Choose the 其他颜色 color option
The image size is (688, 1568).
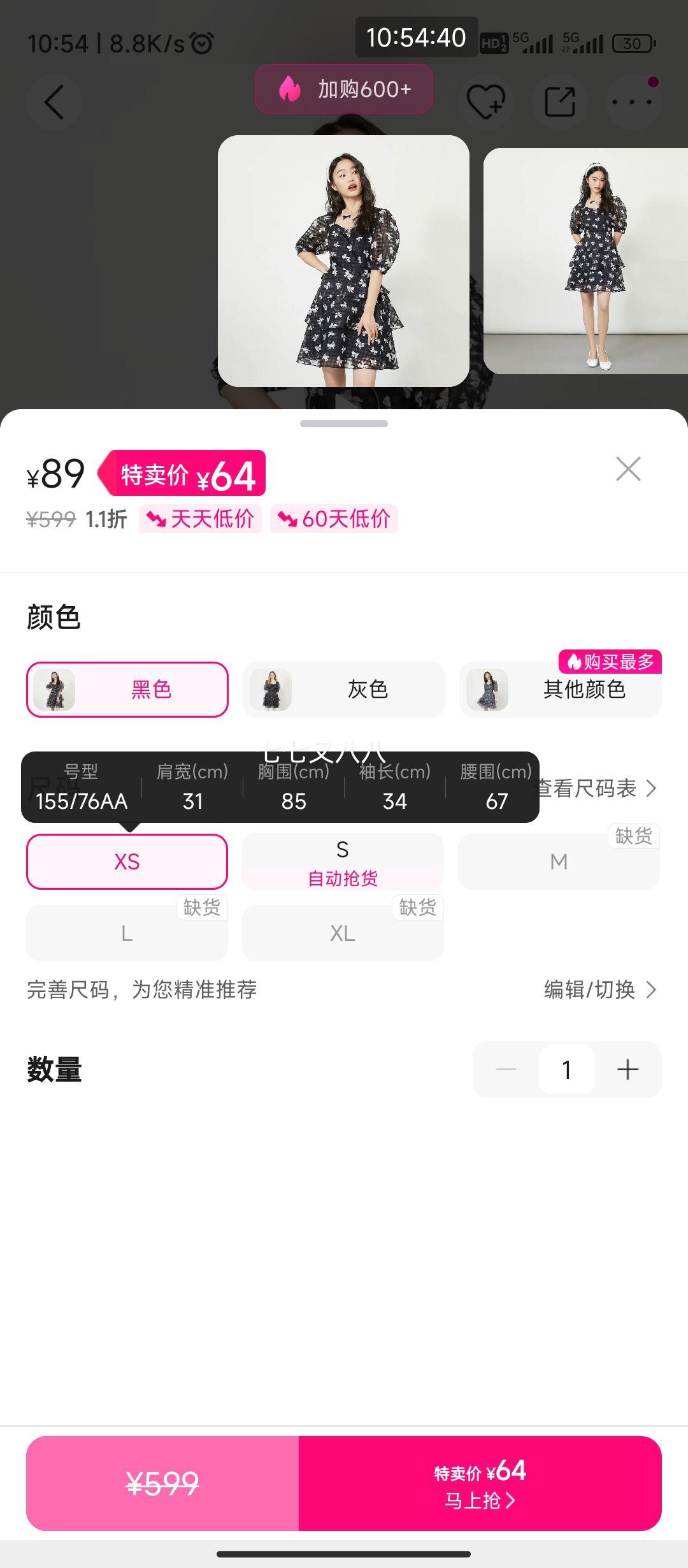tap(560, 690)
